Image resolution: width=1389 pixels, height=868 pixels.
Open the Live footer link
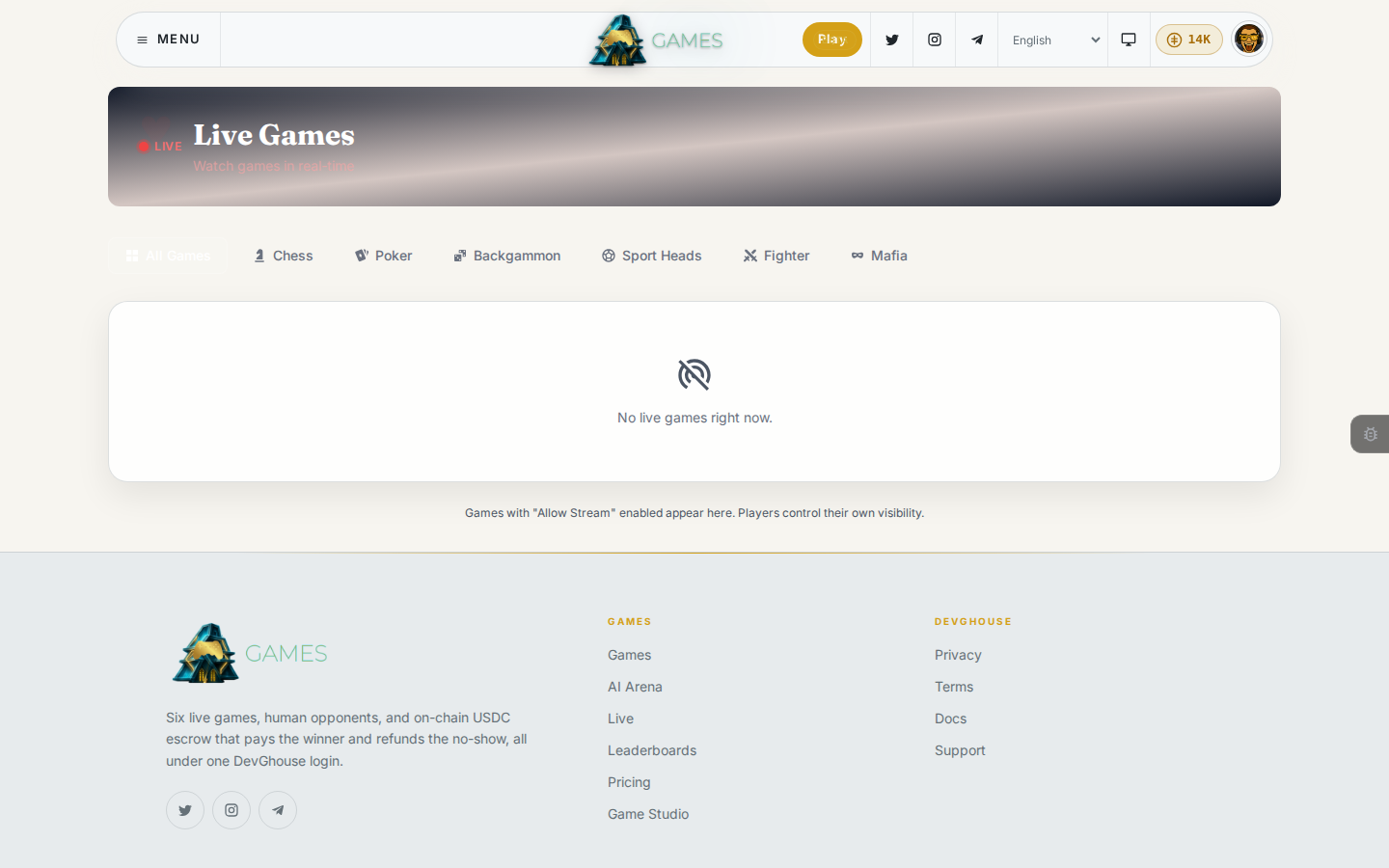[620, 719]
